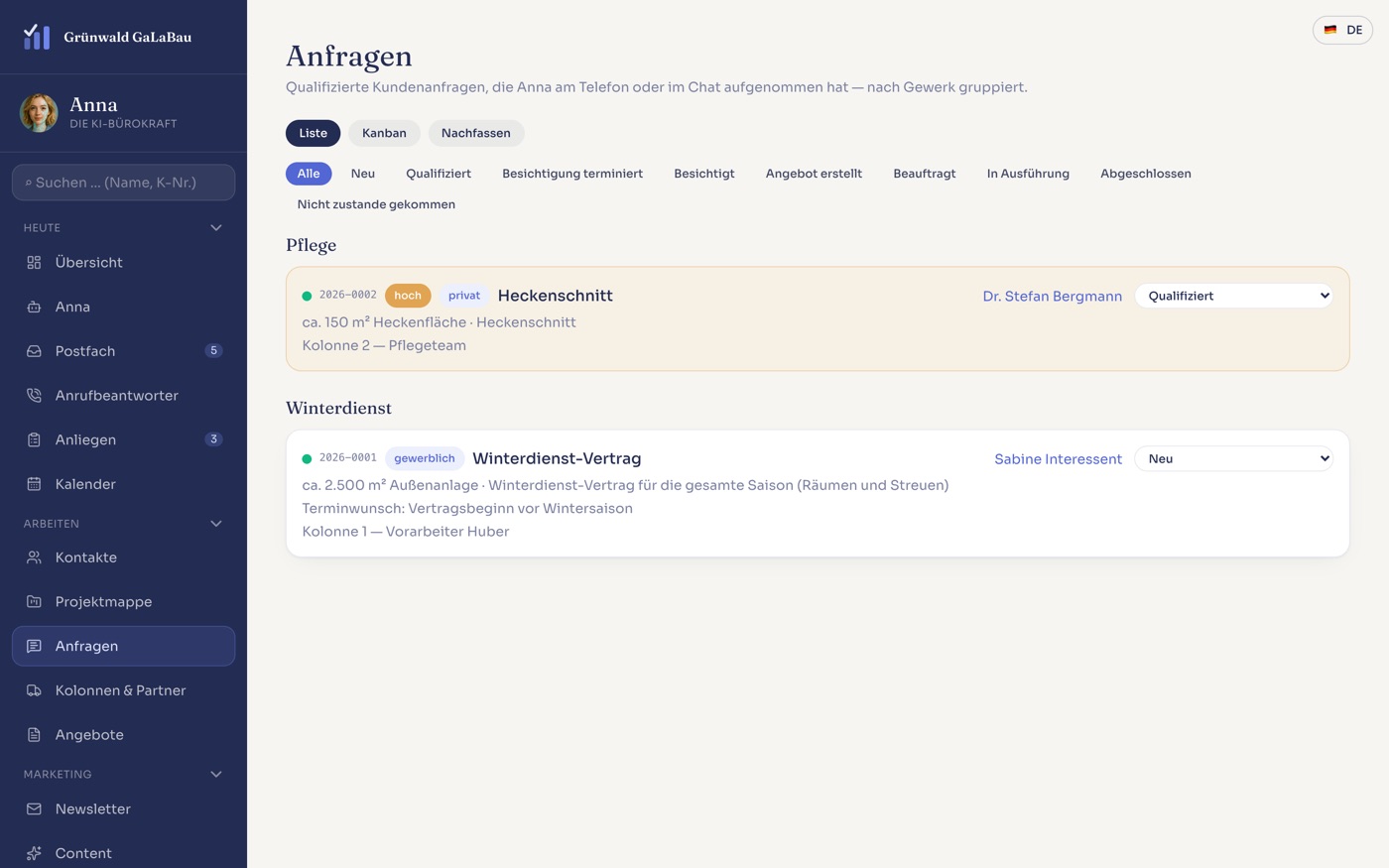Open the Heckenschnitt request title
The width and height of the screenshot is (1389, 868).
click(556, 296)
